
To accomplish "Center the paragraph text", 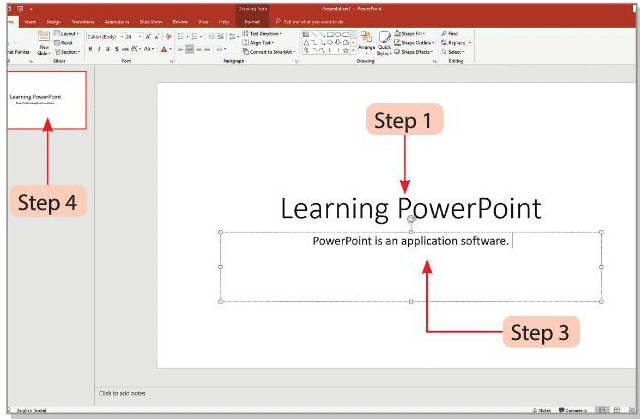I will pyautogui.click(x=189, y=49).
